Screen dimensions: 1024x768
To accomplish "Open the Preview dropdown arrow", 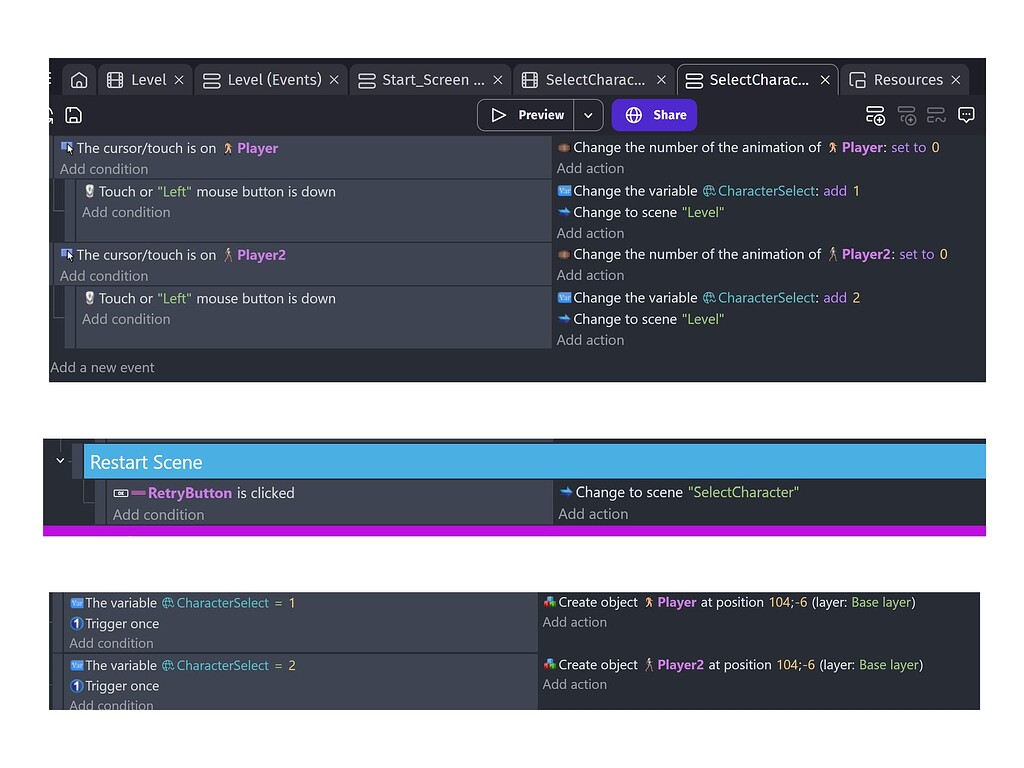I will click(588, 115).
